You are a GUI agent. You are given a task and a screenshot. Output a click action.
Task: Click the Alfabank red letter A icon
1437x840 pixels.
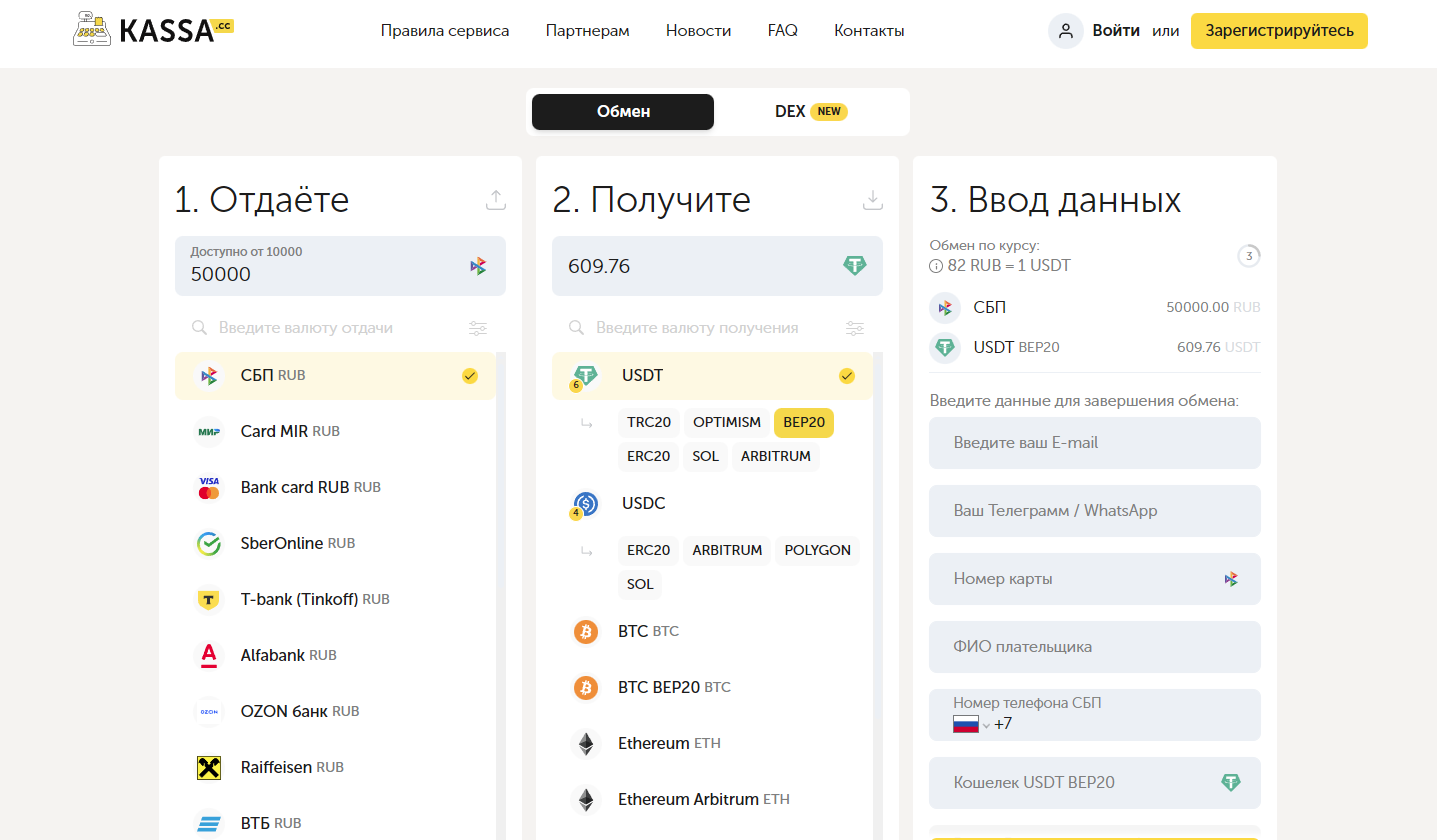coord(209,655)
